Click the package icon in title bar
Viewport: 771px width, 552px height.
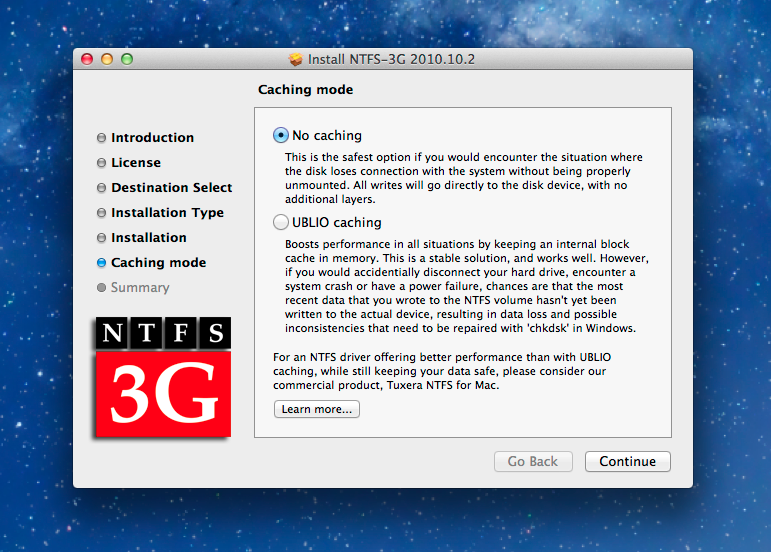point(296,59)
